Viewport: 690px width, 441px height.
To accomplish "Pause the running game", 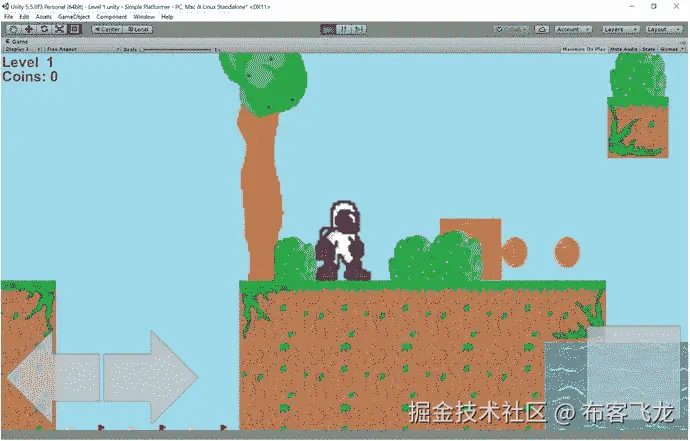I will [x=344, y=29].
